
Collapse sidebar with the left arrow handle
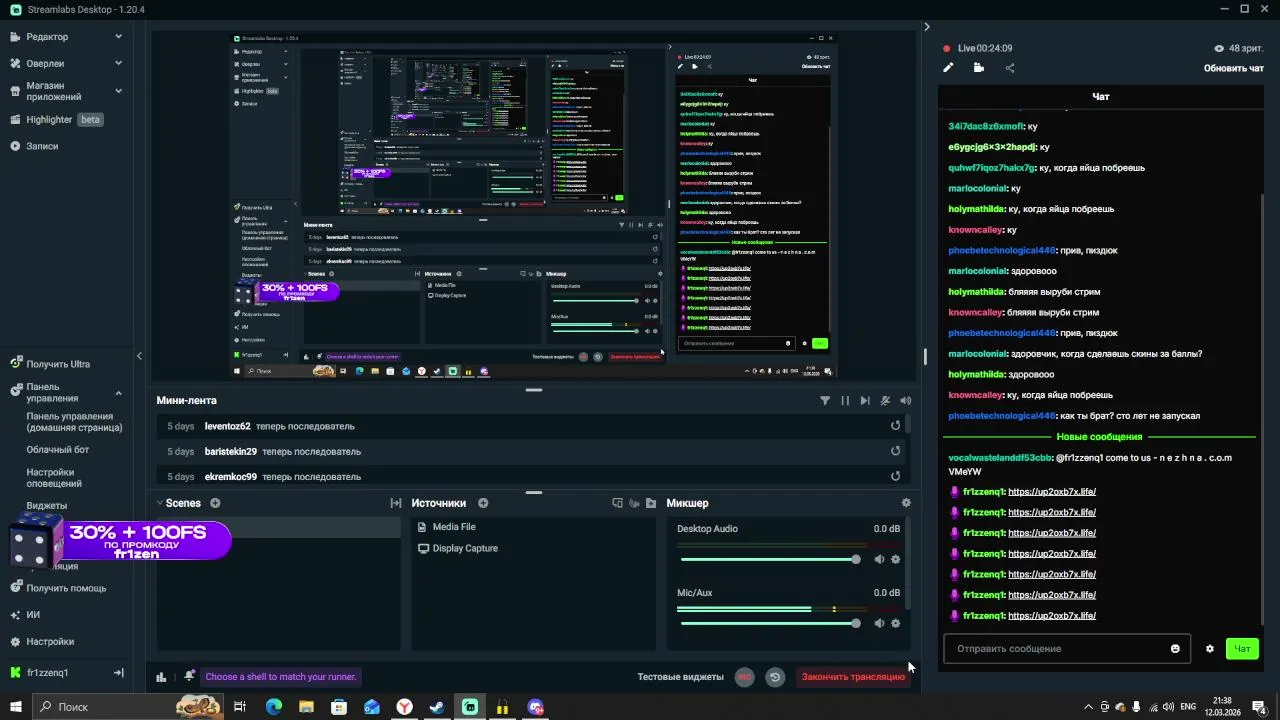[x=139, y=356]
